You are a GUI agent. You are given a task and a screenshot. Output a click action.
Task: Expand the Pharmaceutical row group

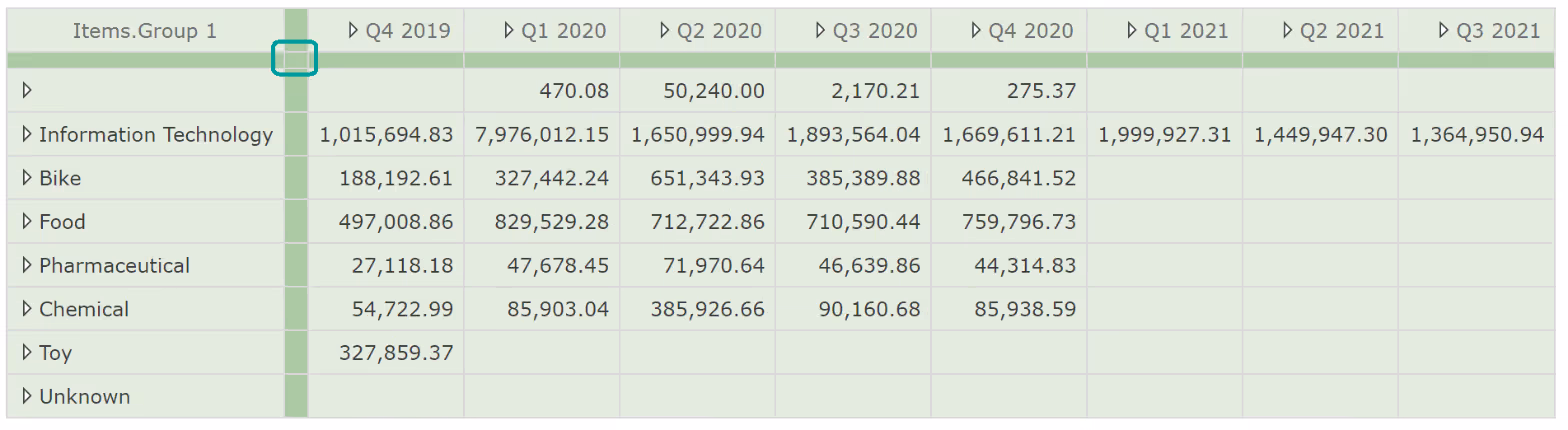click(x=27, y=266)
